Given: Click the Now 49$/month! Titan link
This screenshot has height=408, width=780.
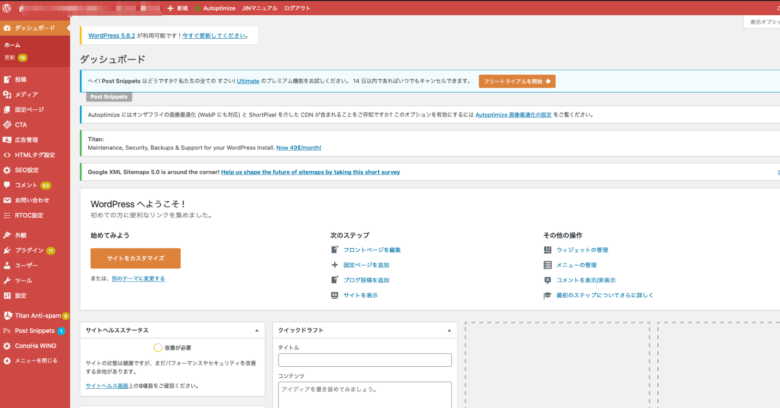Looking at the screenshot, I should point(298,148).
